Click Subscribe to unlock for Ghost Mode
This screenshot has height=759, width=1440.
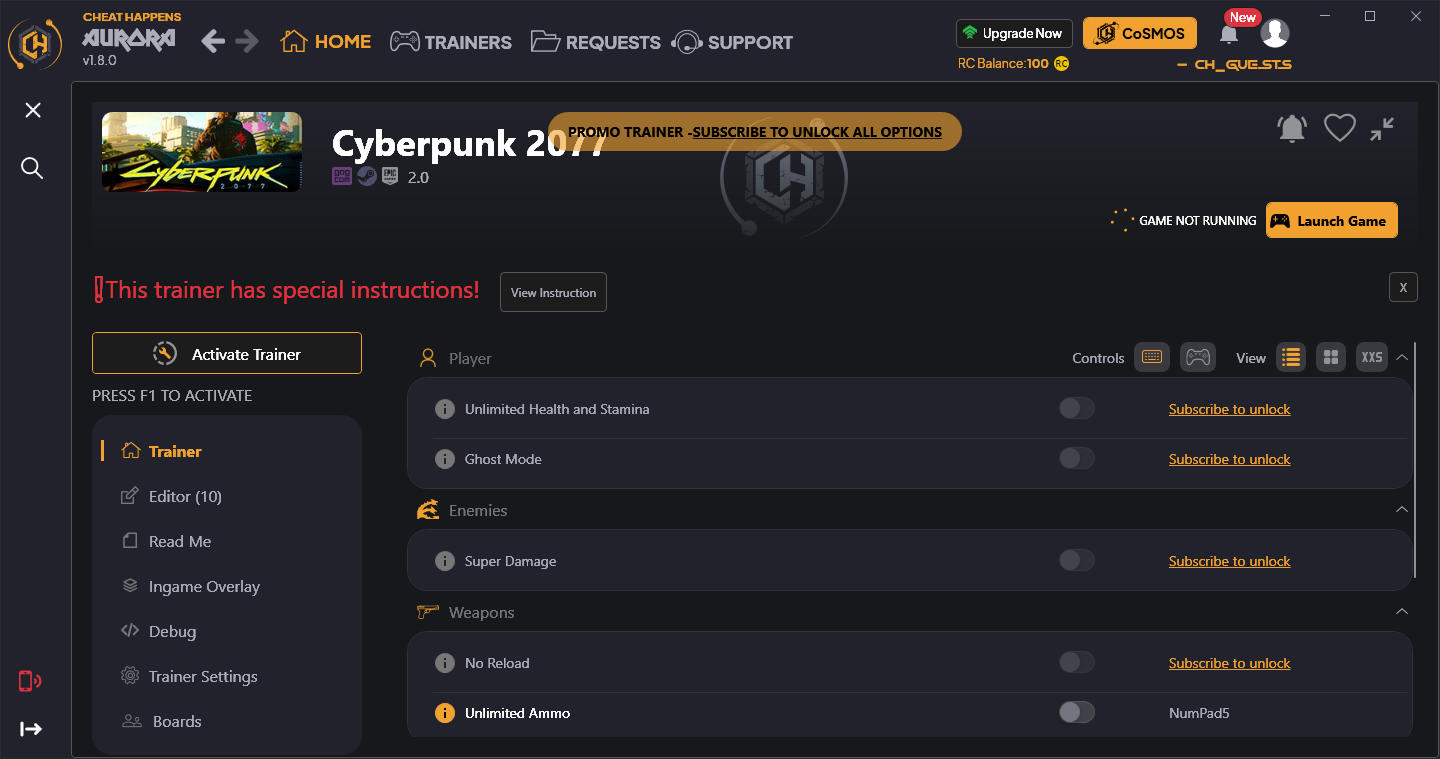click(x=1229, y=459)
